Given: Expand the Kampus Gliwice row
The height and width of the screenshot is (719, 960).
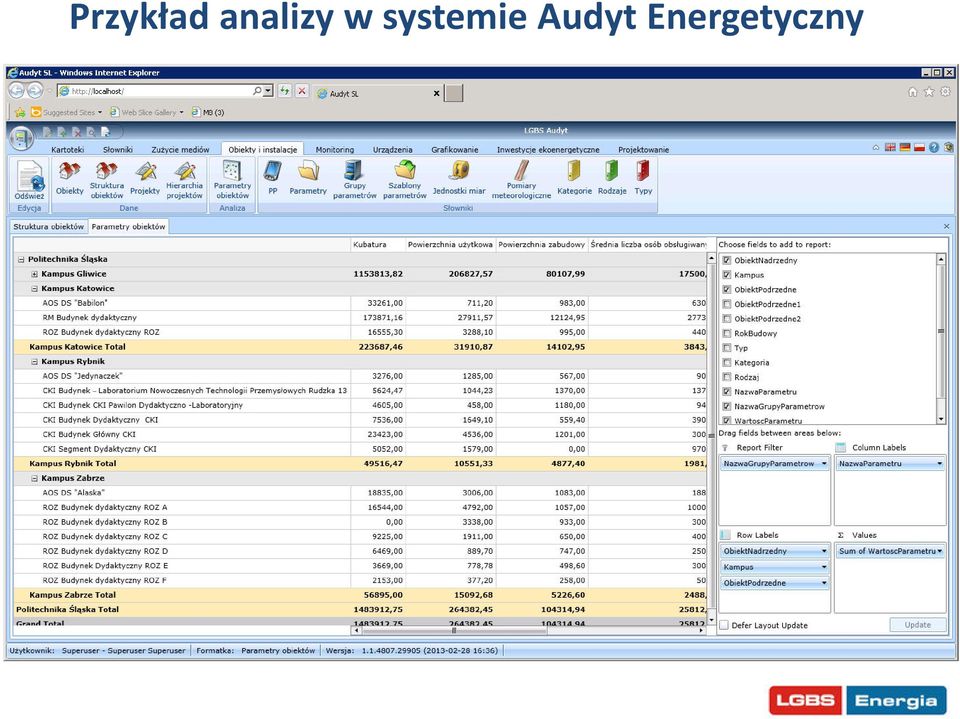Looking at the screenshot, I should (x=35, y=274).
